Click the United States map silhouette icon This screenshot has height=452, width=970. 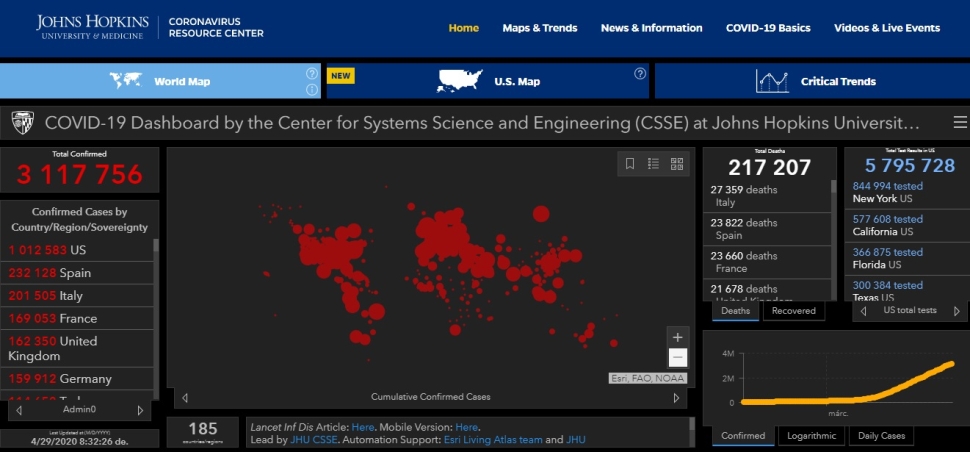click(460, 81)
